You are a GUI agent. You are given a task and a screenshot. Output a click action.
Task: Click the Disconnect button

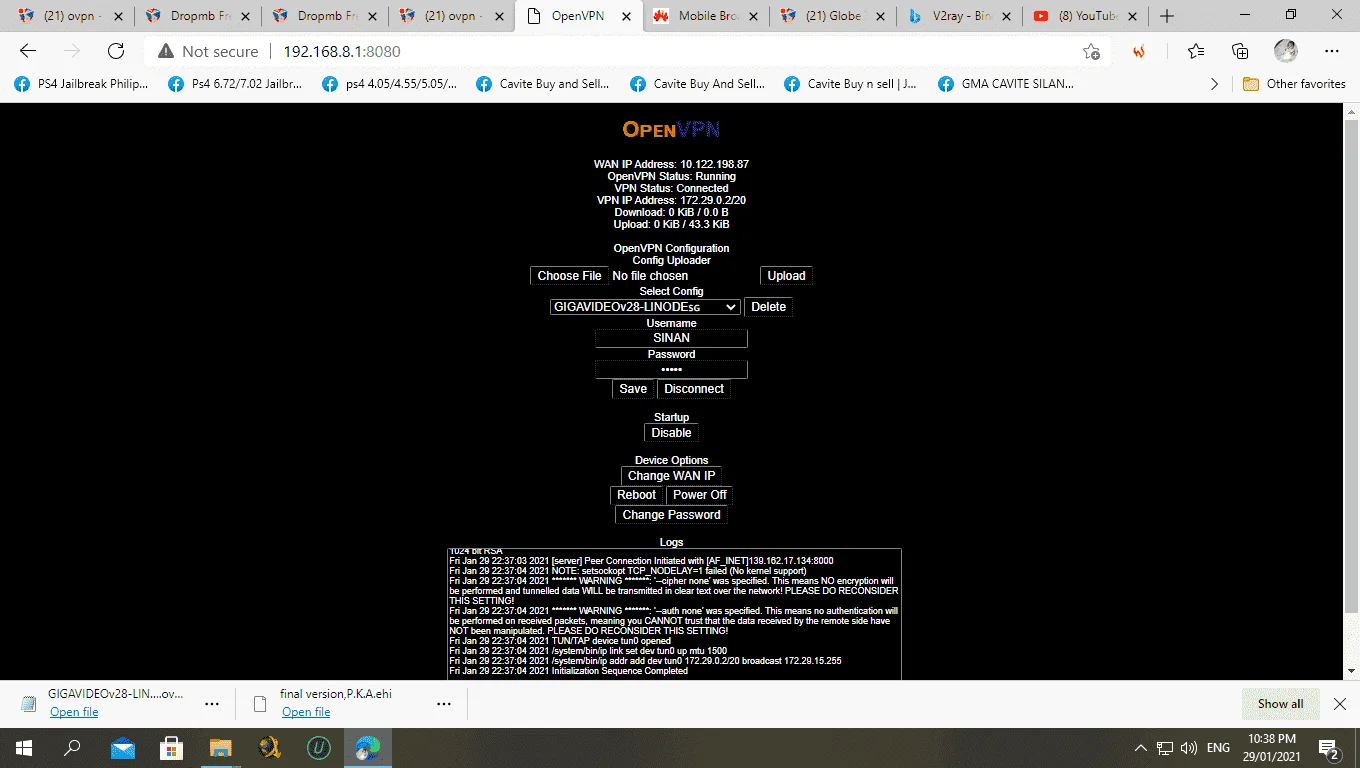coord(694,389)
